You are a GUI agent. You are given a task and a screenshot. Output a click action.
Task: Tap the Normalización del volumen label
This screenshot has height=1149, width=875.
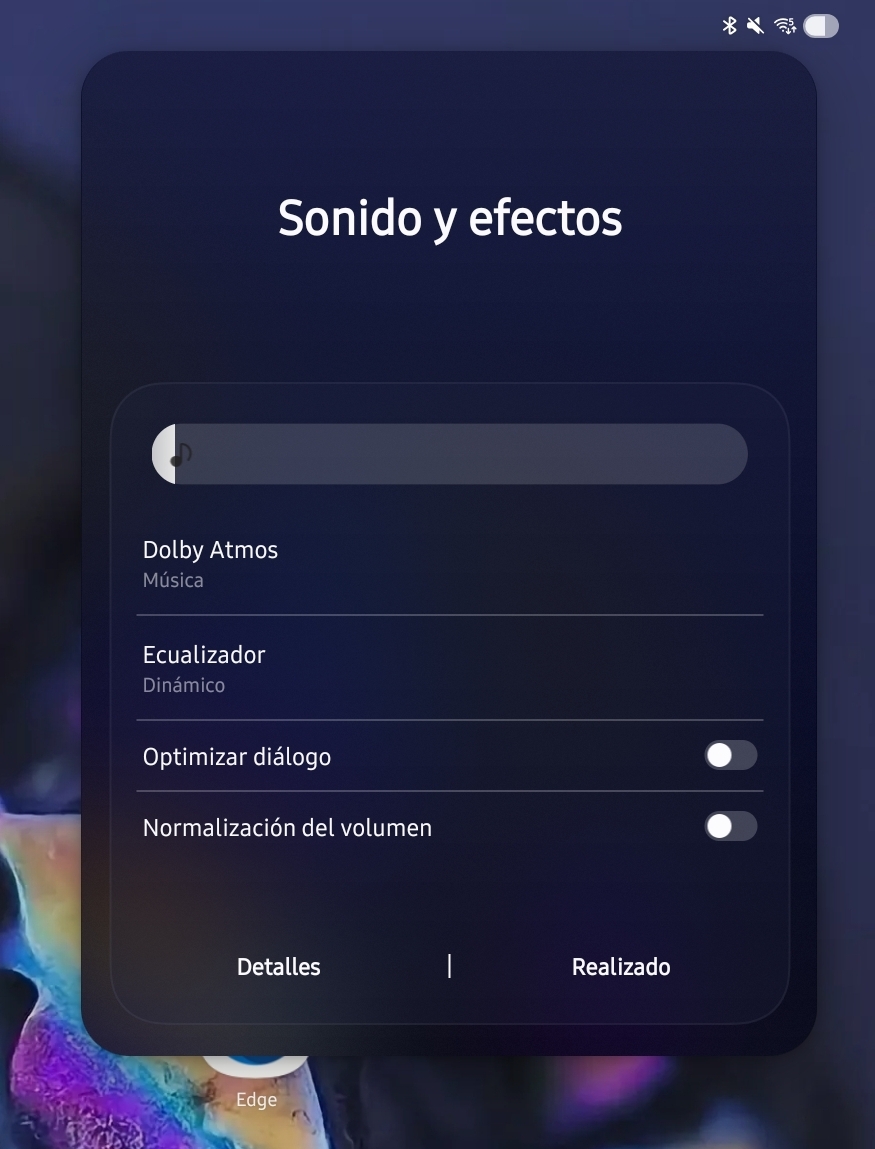point(287,828)
